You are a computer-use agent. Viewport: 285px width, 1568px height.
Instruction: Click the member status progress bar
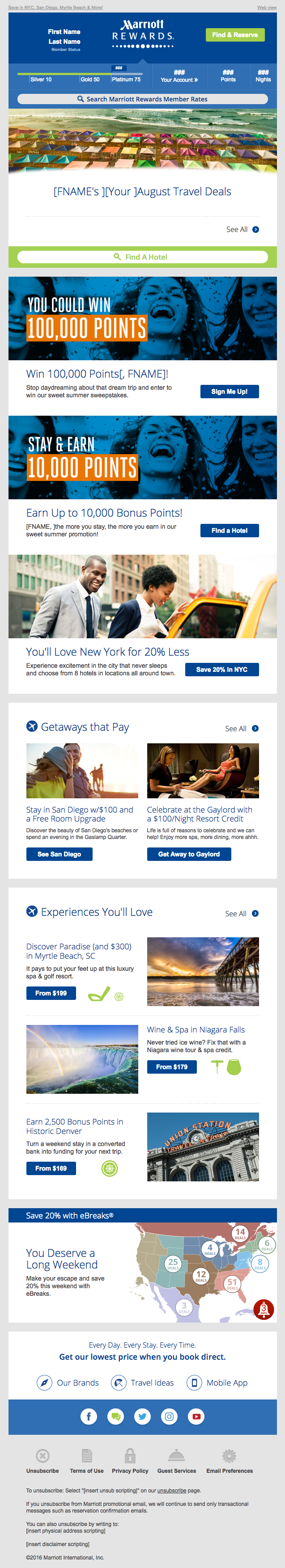79,74
